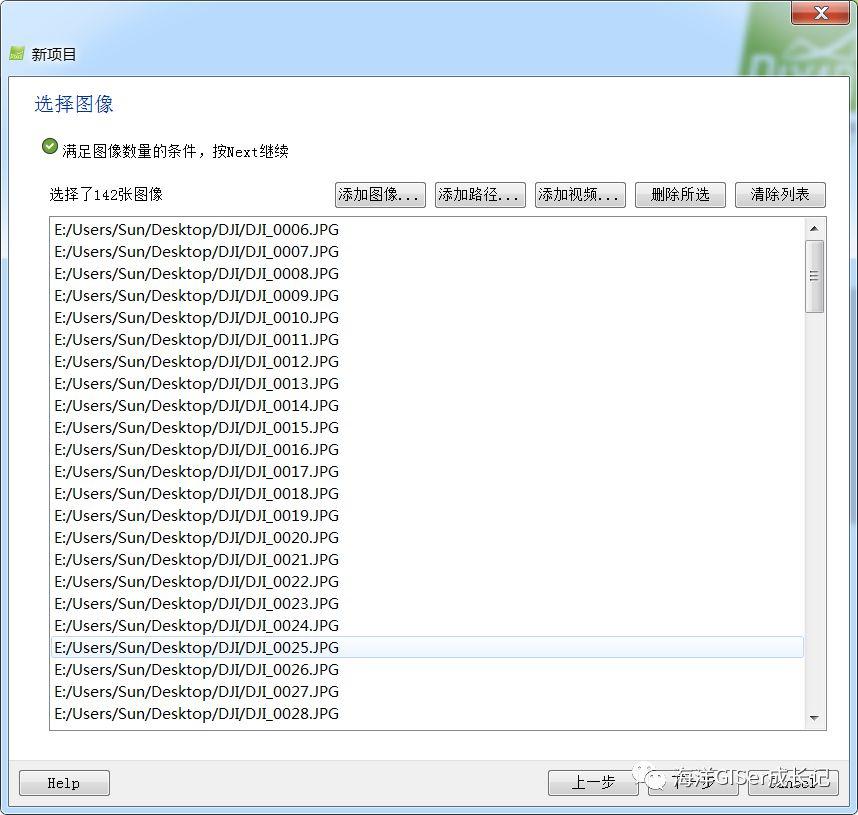Open Help for this dialog

coord(64,783)
